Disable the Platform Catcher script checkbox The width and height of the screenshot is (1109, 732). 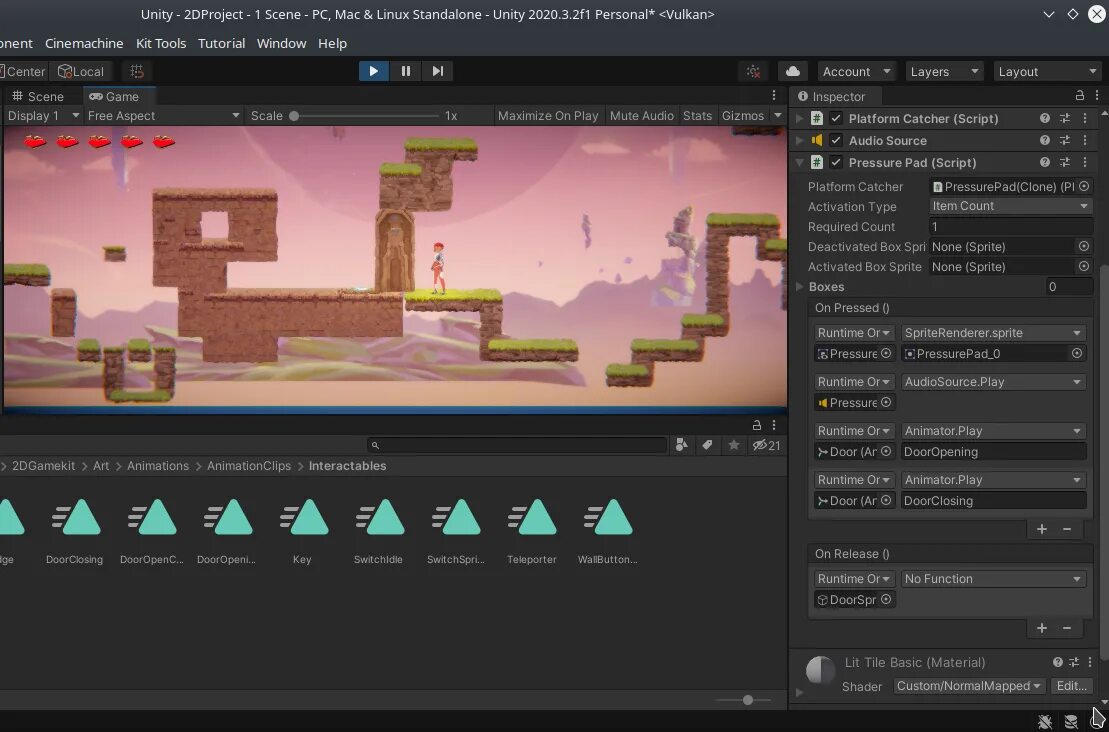click(836, 118)
